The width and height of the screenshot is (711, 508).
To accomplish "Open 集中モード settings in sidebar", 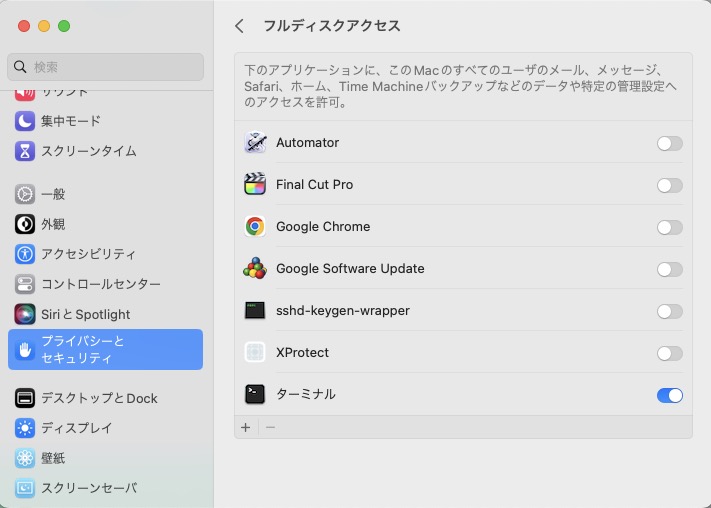I will 70,121.
